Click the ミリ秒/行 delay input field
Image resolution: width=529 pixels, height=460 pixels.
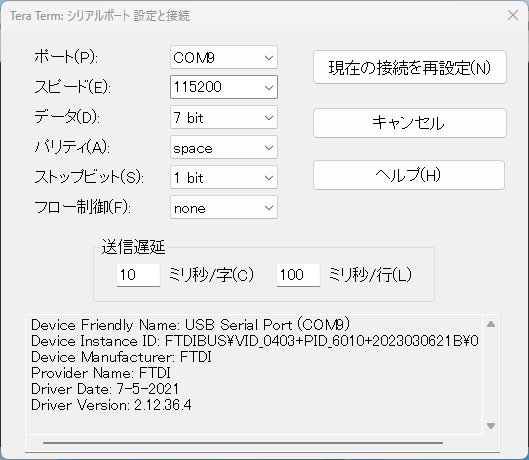point(298,275)
